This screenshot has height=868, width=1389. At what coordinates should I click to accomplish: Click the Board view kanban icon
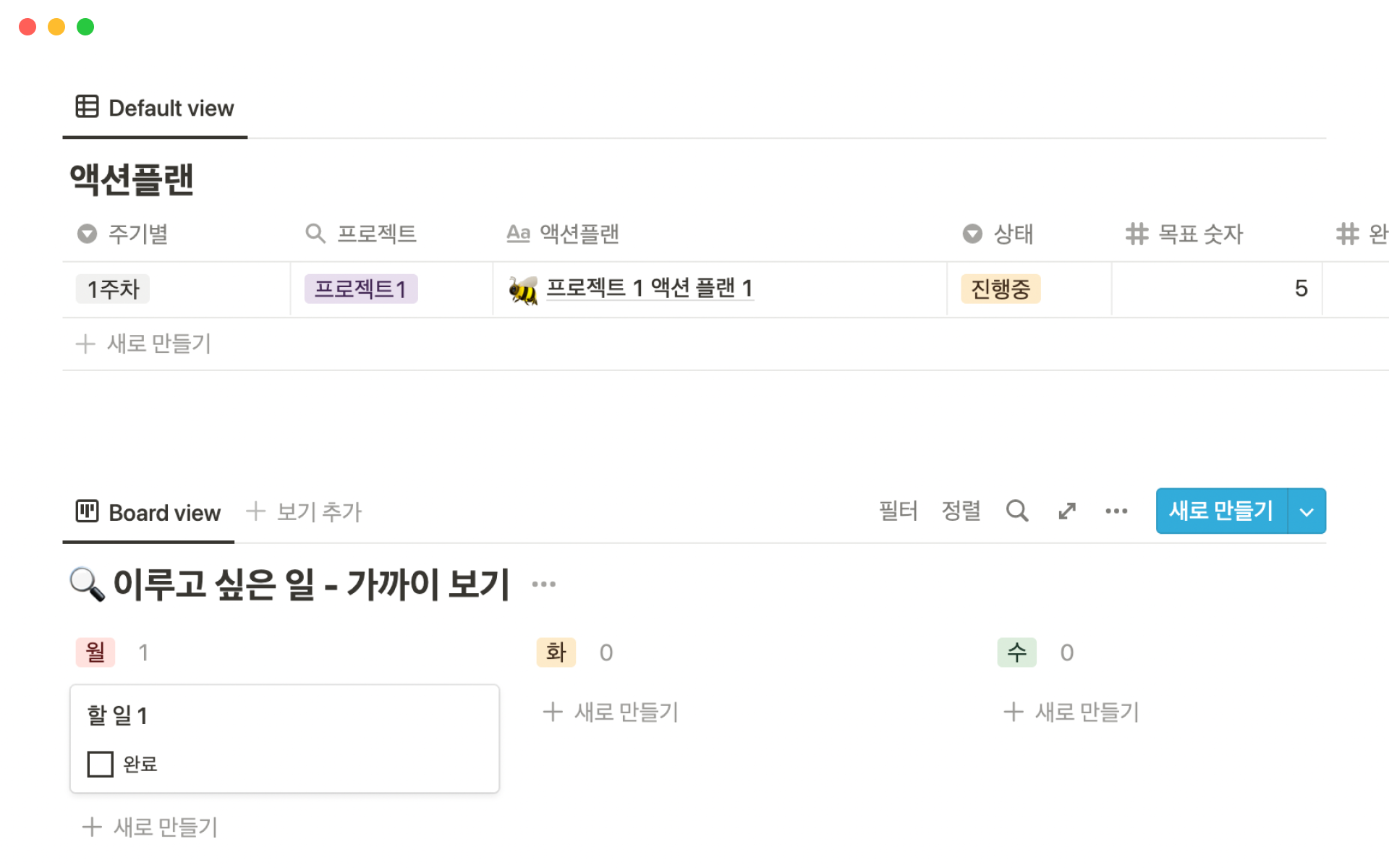tap(87, 511)
